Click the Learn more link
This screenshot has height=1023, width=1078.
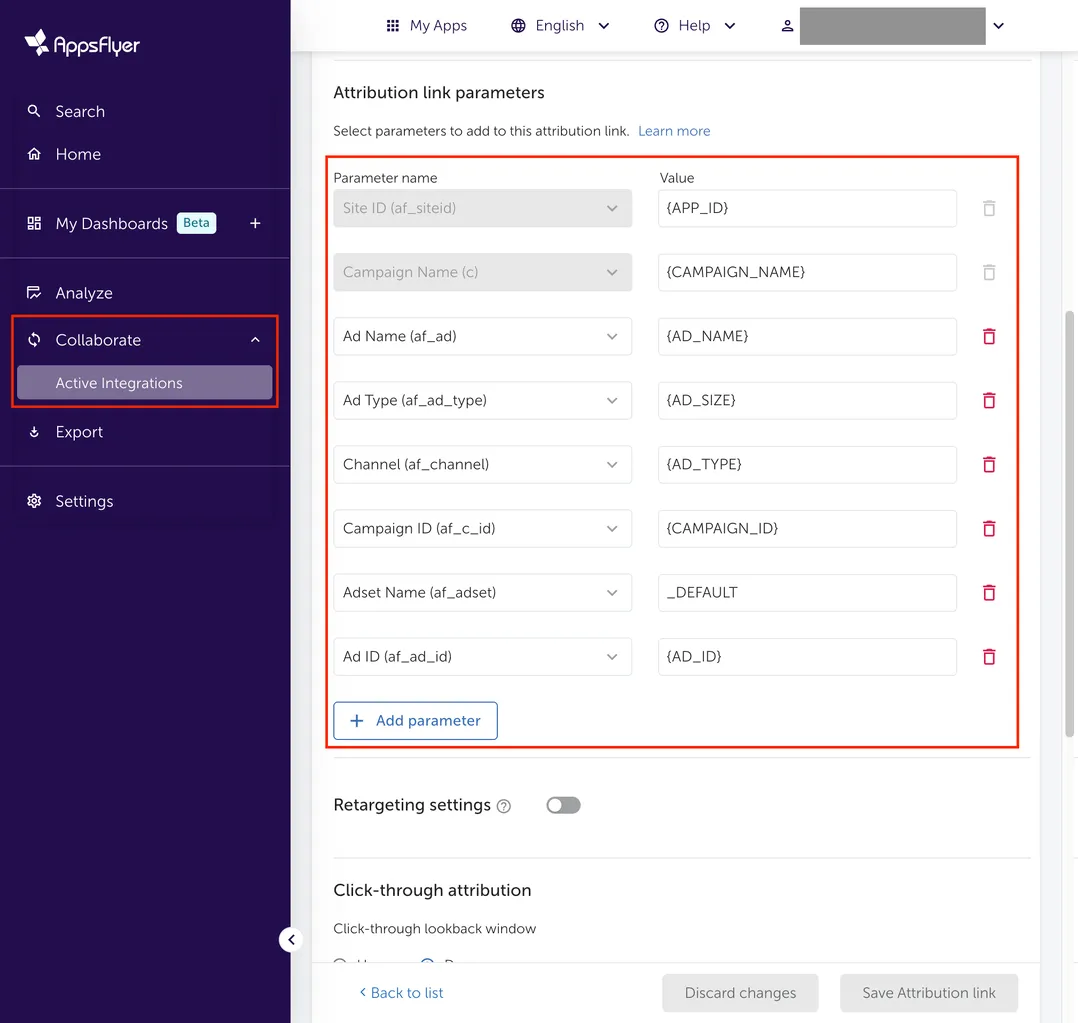[x=674, y=130]
